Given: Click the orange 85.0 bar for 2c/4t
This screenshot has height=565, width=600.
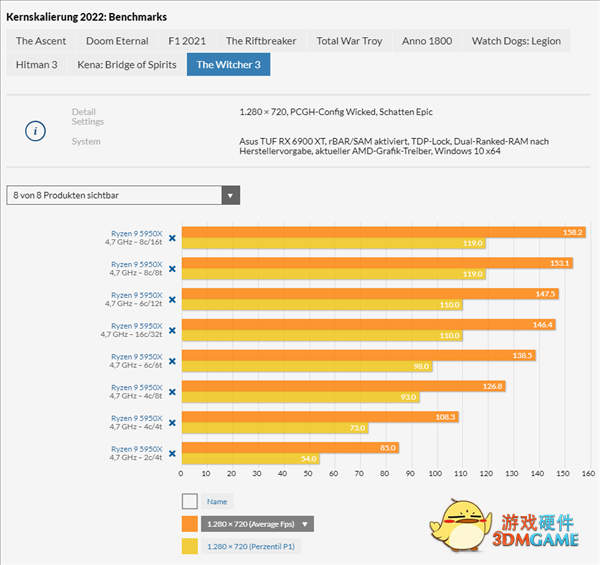Looking at the screenshot, I should click(290, 448).
